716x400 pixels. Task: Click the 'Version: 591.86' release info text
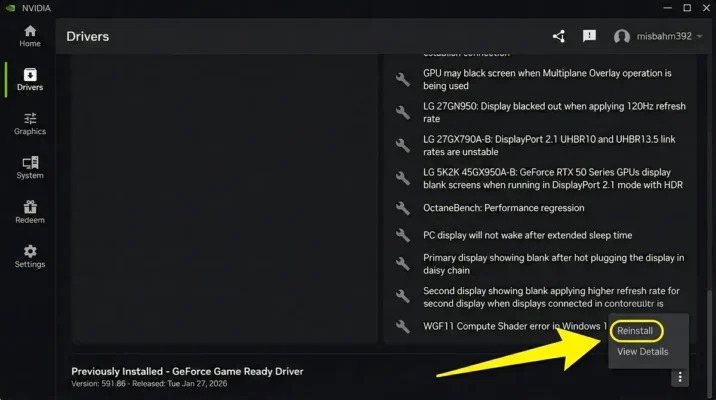tap(149, 384)
